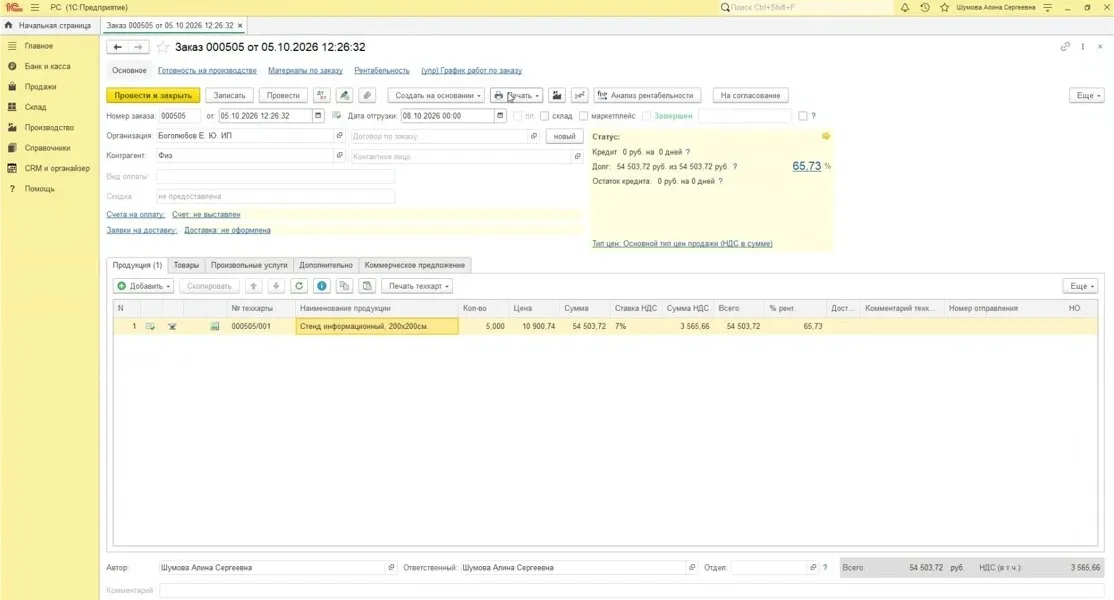Open the Еще menu above the products table
Image resolution: width=1114 pixels, height=600 pixels.
(x=1081, y=286)
